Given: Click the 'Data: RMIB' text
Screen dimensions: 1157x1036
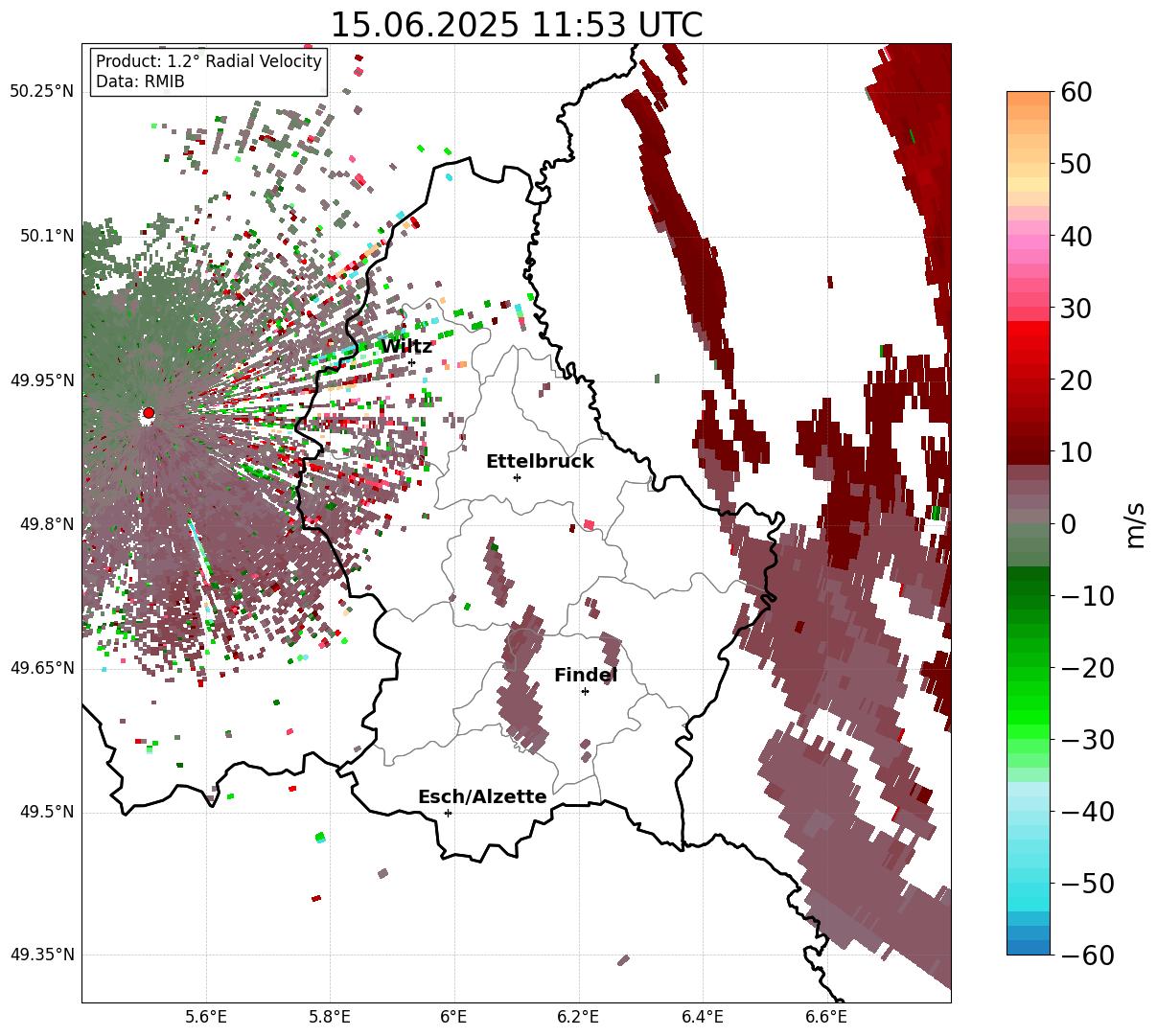Looking at the screenshot, I should click(140, 82).
